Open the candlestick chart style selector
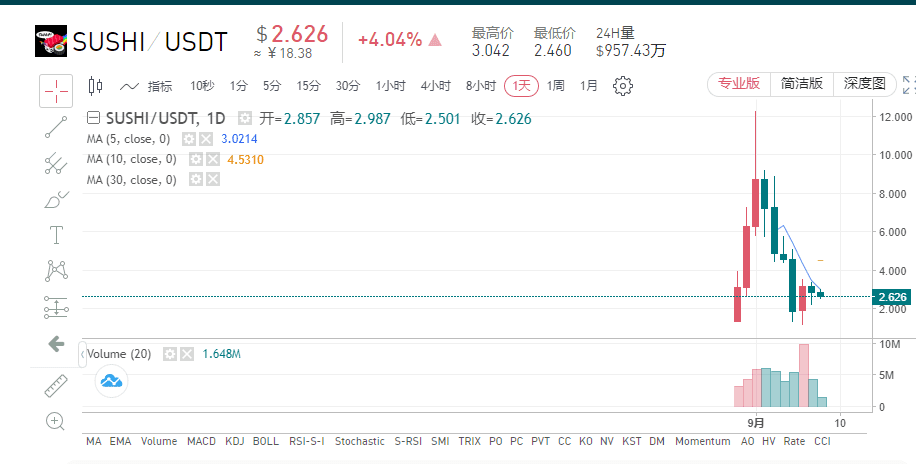 95,86
